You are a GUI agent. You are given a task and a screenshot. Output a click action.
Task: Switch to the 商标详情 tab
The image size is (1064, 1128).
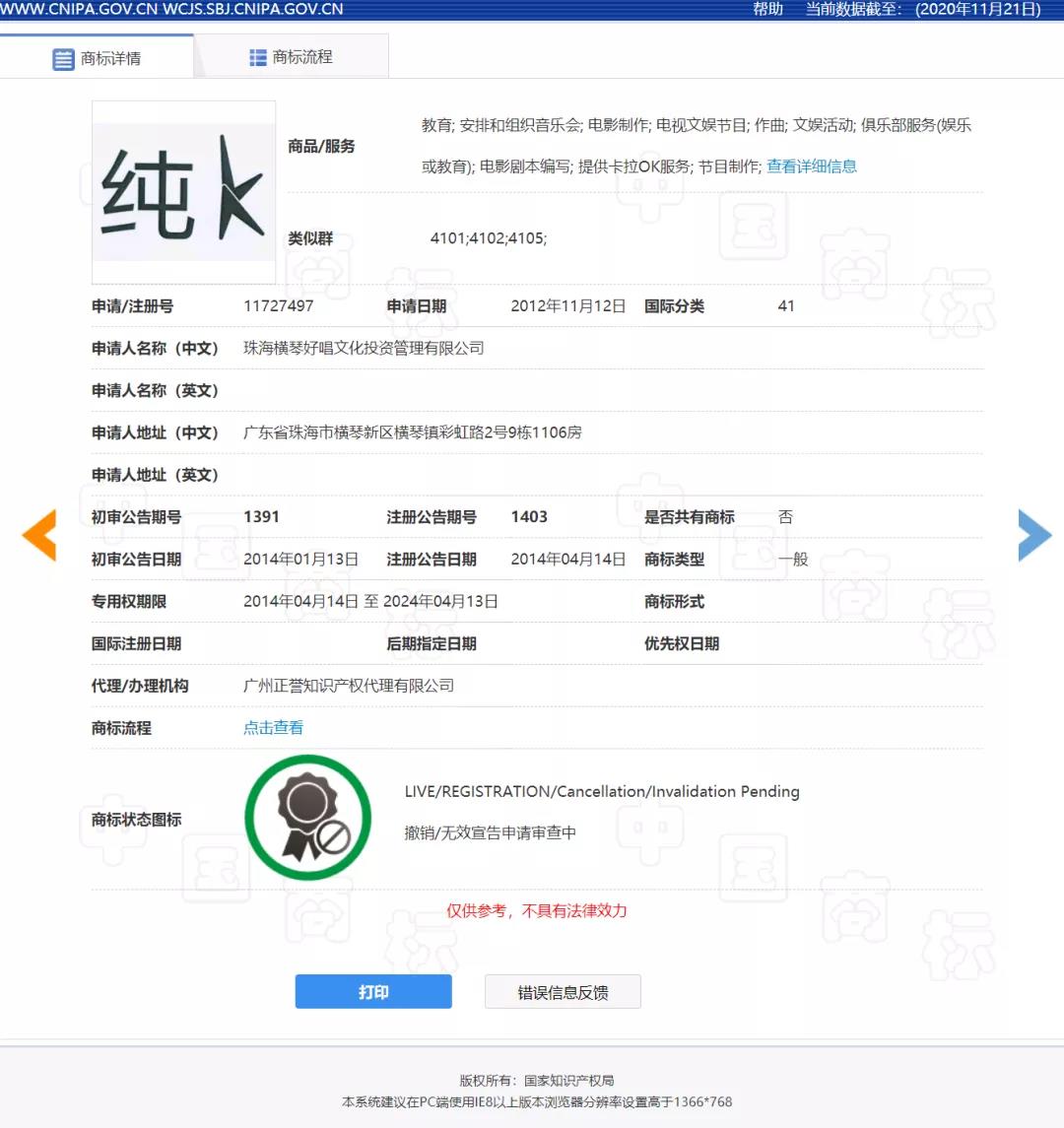98,58
